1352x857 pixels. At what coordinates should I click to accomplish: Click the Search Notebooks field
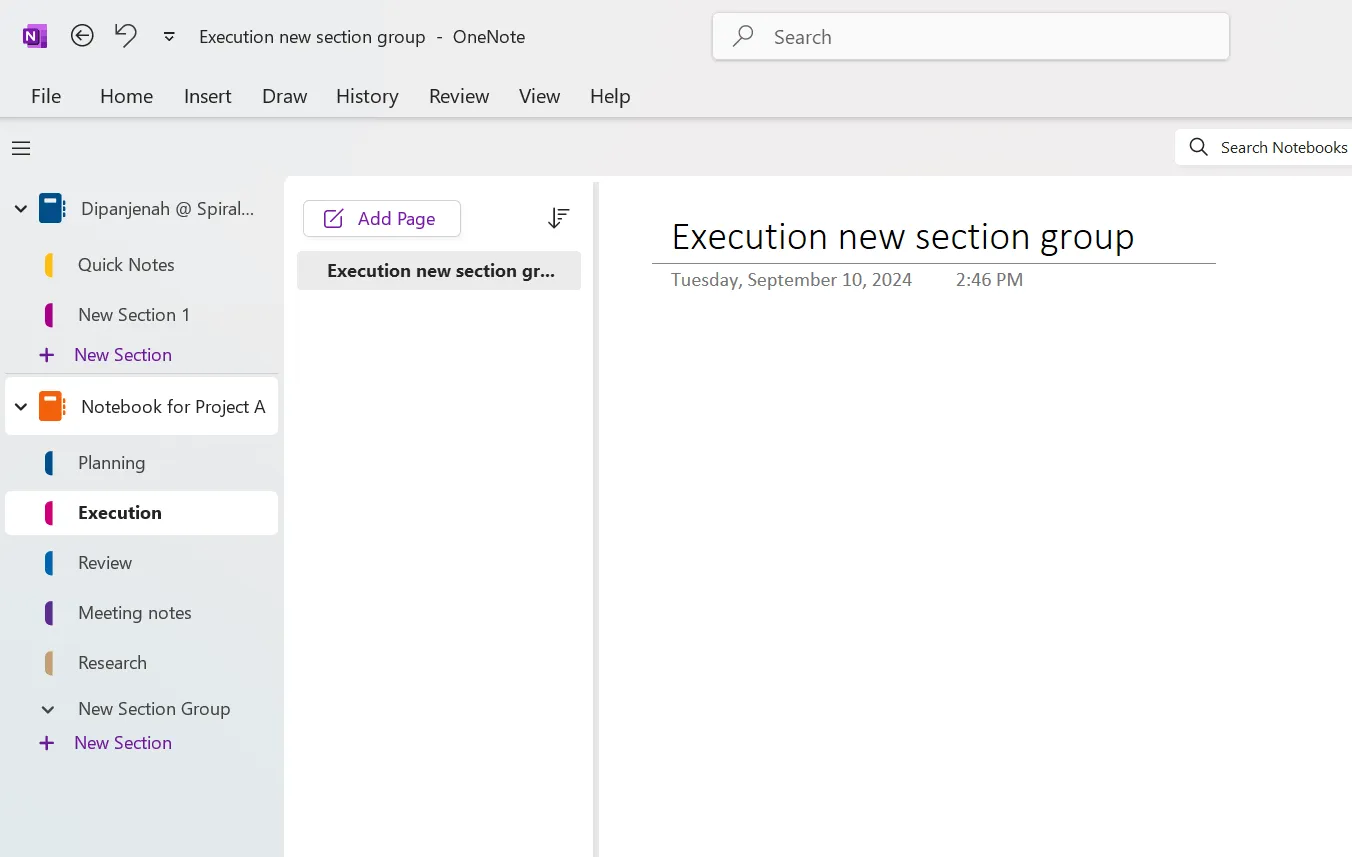click(x=1264, y=147)
